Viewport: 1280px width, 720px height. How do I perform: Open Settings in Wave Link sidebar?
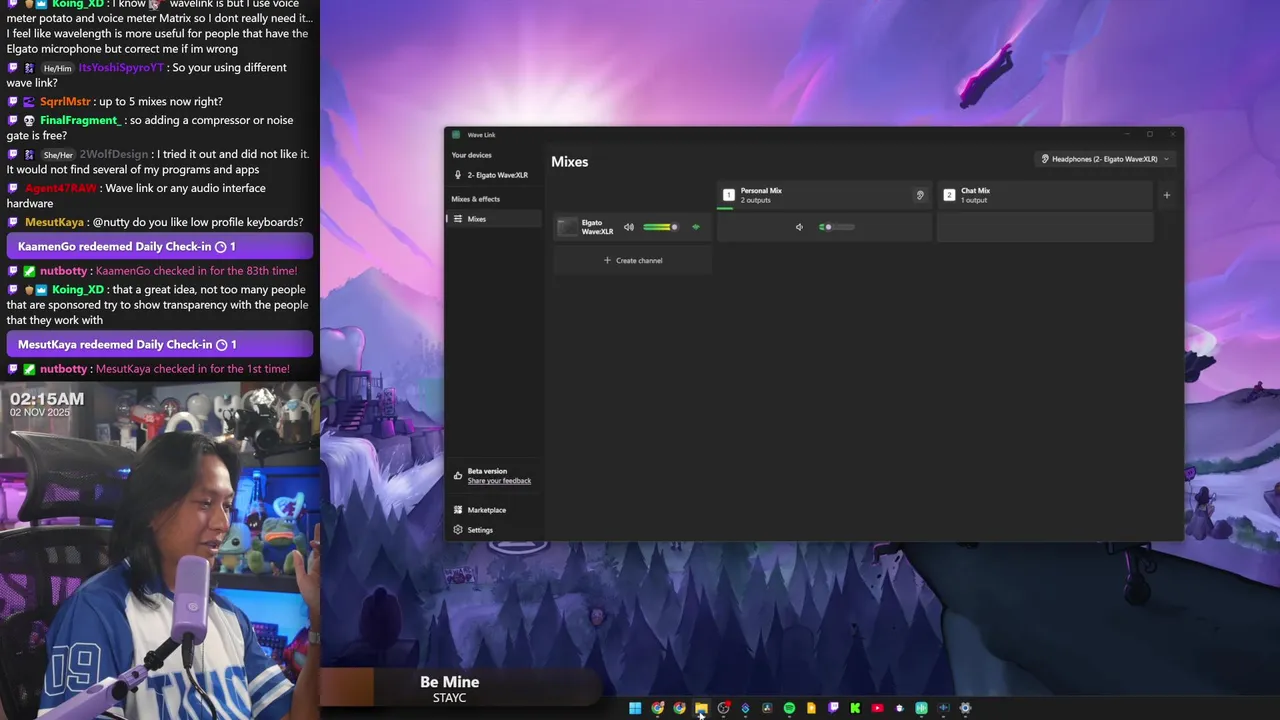pos(480,530)
